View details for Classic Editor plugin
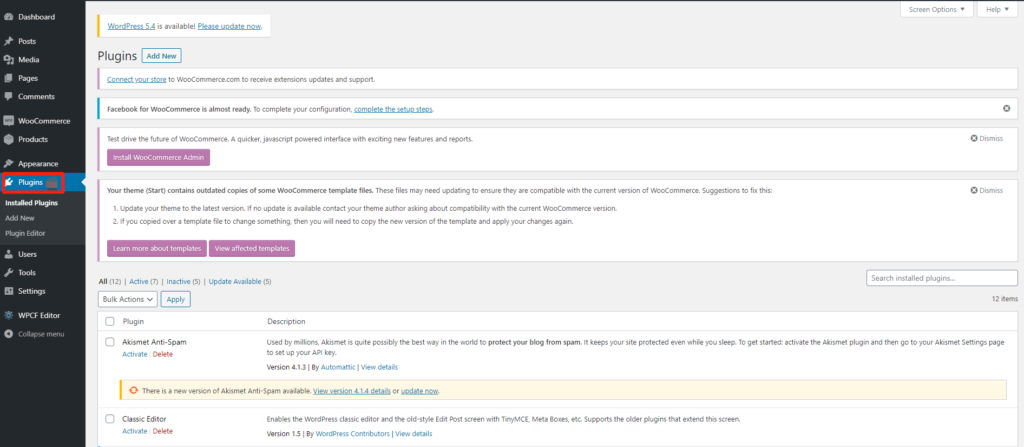The height and width of the screenshot is (447, 1024). tap(413, 434)
